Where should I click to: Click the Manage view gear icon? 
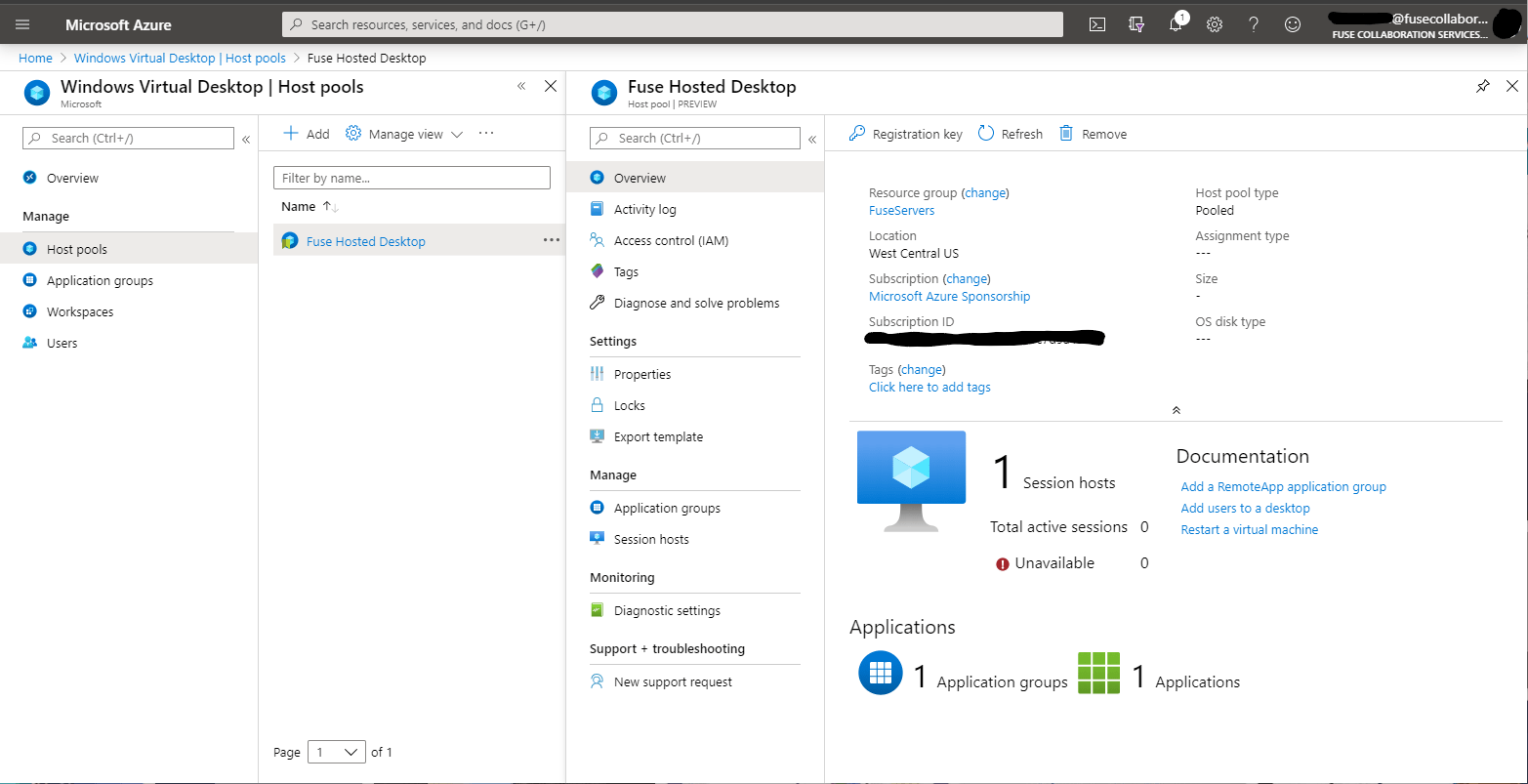(353, 134)
